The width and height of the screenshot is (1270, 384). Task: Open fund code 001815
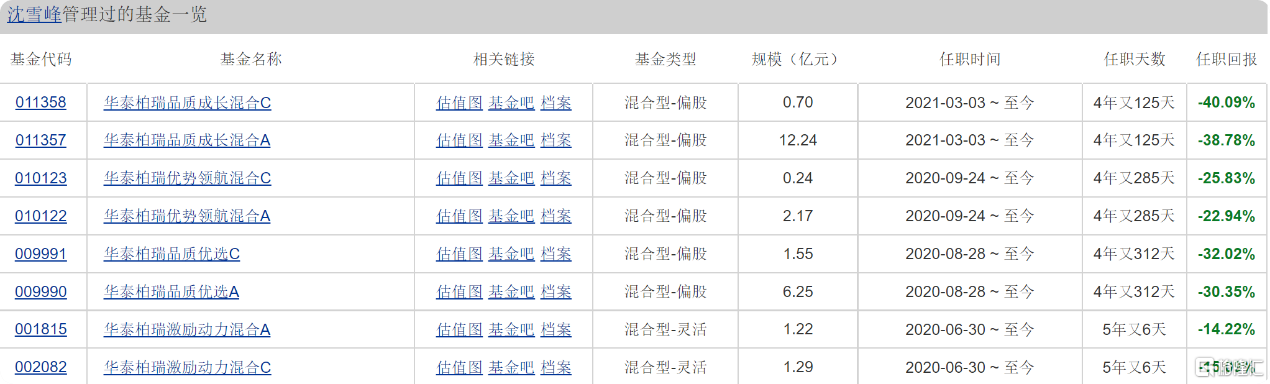[x=41, y=330]
